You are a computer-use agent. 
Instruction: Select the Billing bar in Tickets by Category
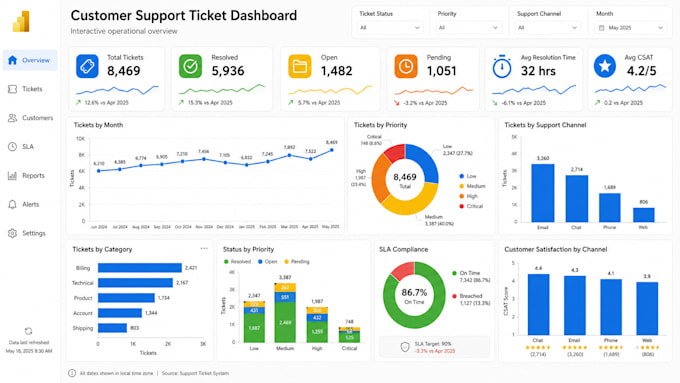click(140, 268)
